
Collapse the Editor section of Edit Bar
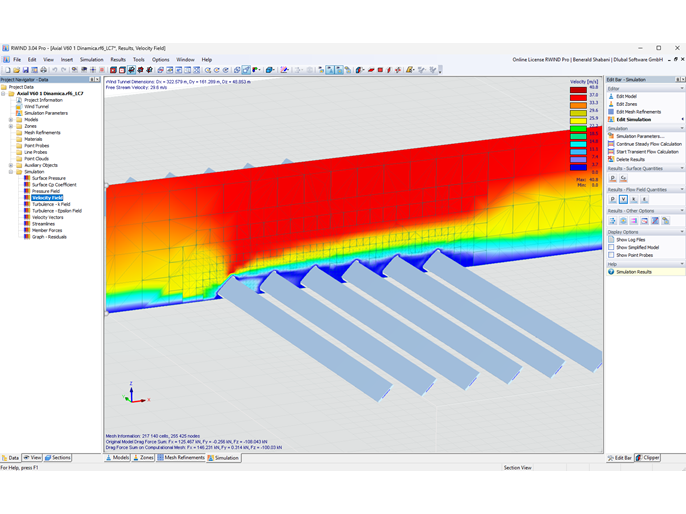682,88
